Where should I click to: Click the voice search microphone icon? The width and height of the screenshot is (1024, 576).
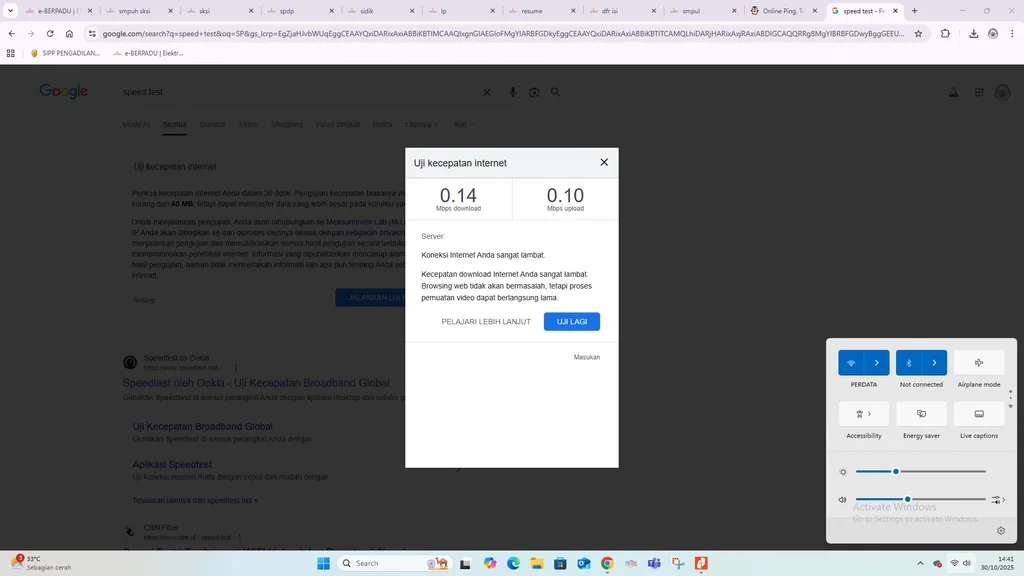point(513,92)
